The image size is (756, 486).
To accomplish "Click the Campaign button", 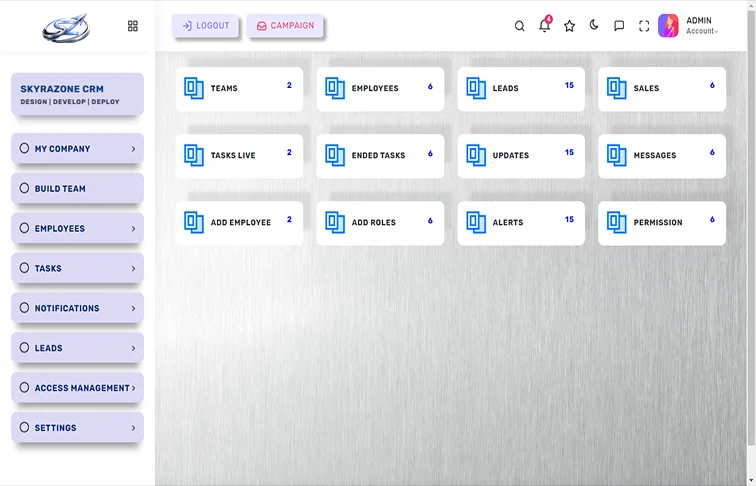I will 285,26.
